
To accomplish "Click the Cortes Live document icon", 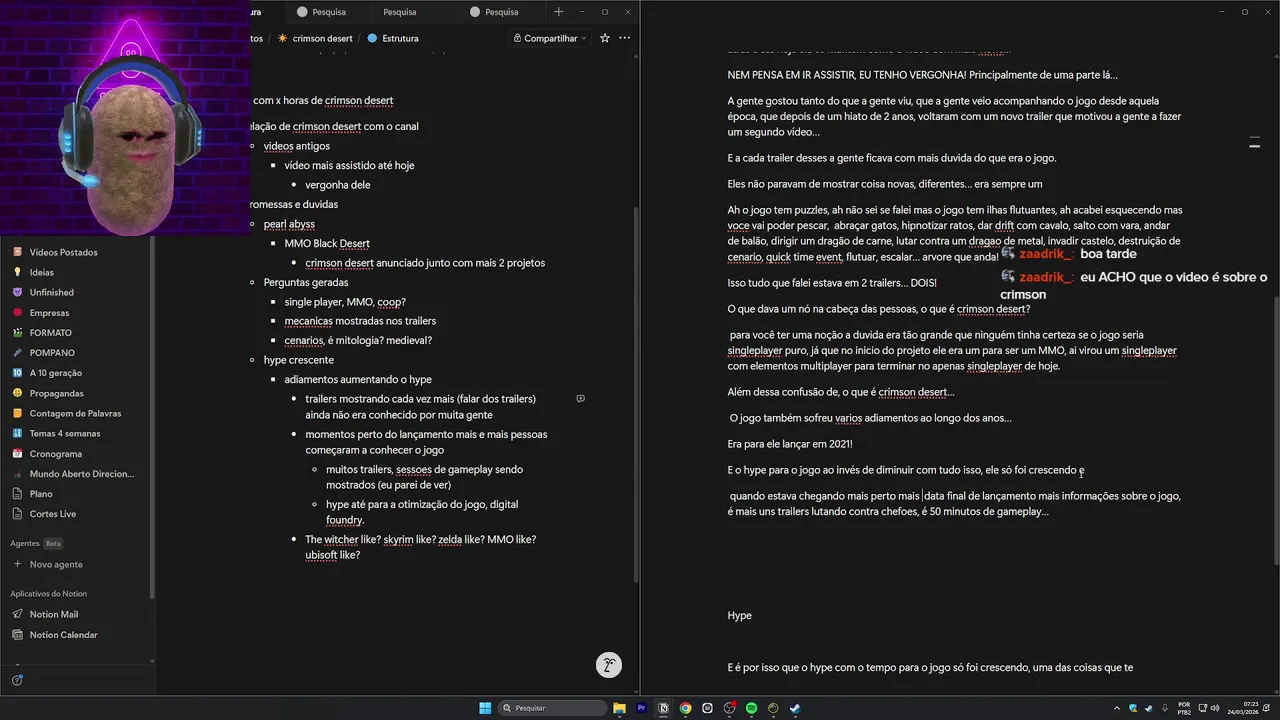I will click(x=17, y=513).
